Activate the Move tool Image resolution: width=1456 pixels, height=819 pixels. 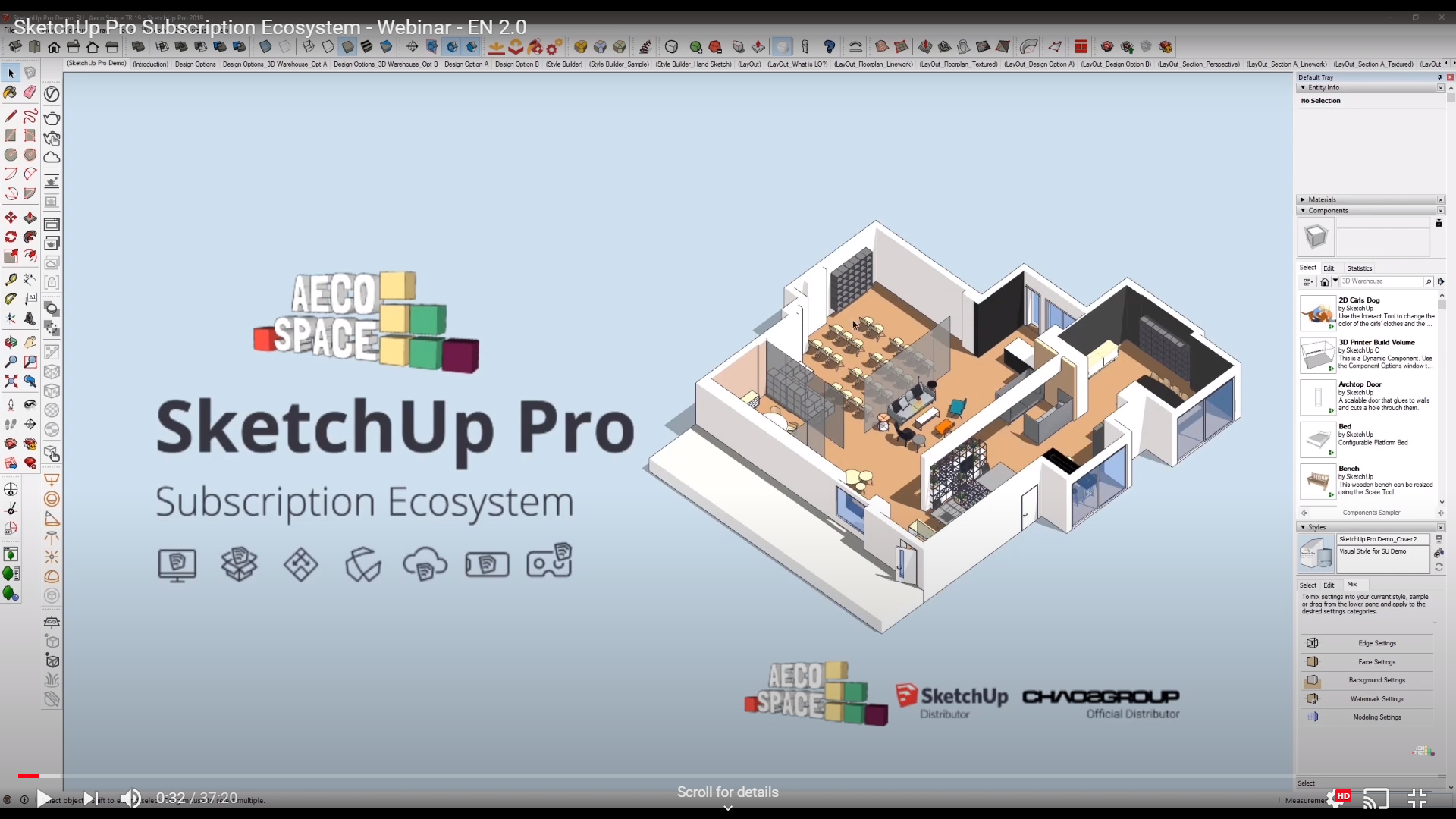tap(11, 218)
